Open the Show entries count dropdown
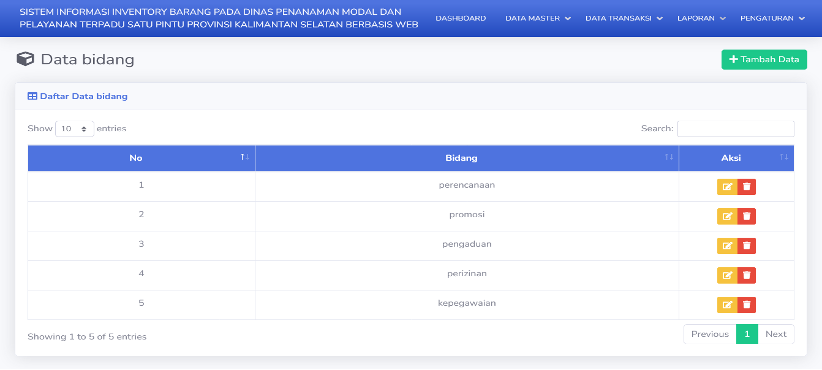Screen dimensions: 822x370 (74, 128)
